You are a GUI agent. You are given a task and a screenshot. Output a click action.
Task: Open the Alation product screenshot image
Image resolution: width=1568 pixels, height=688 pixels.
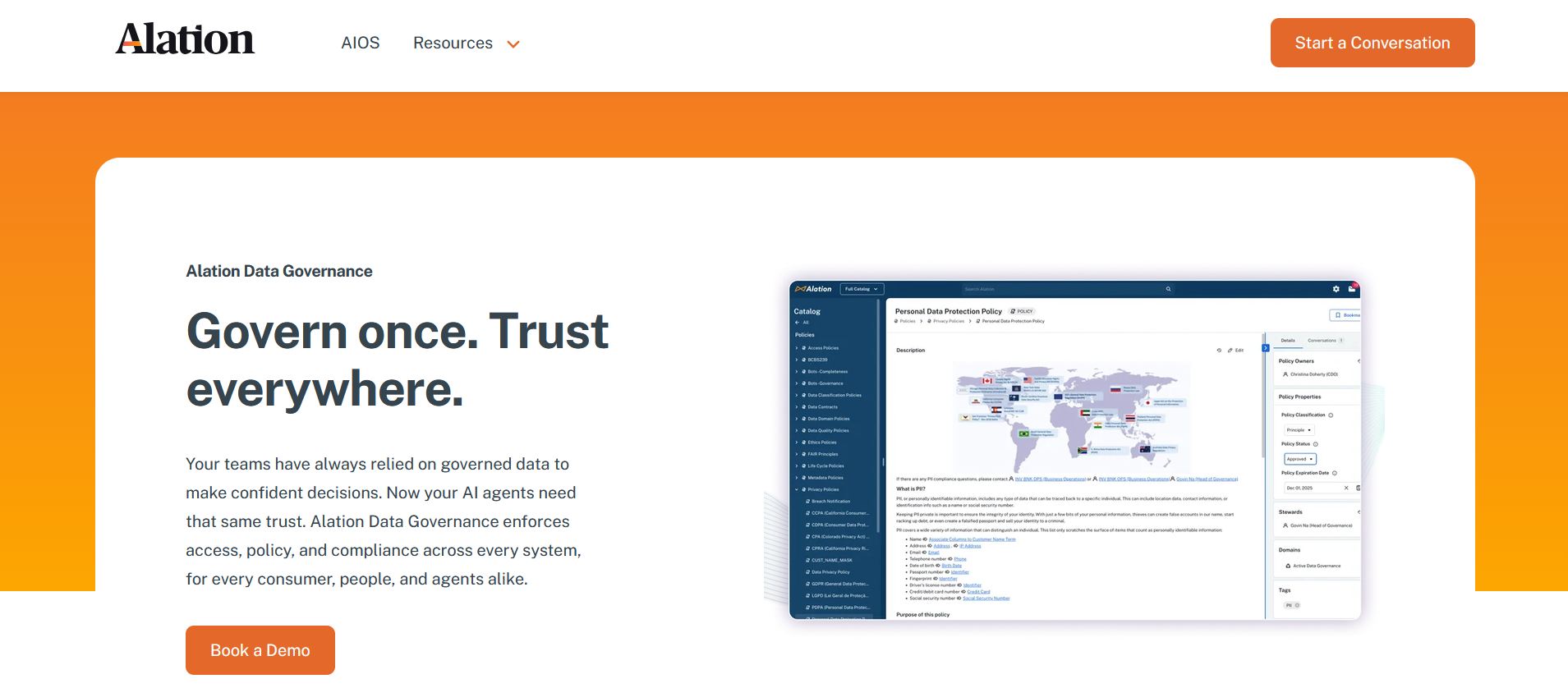[1074, 450]
